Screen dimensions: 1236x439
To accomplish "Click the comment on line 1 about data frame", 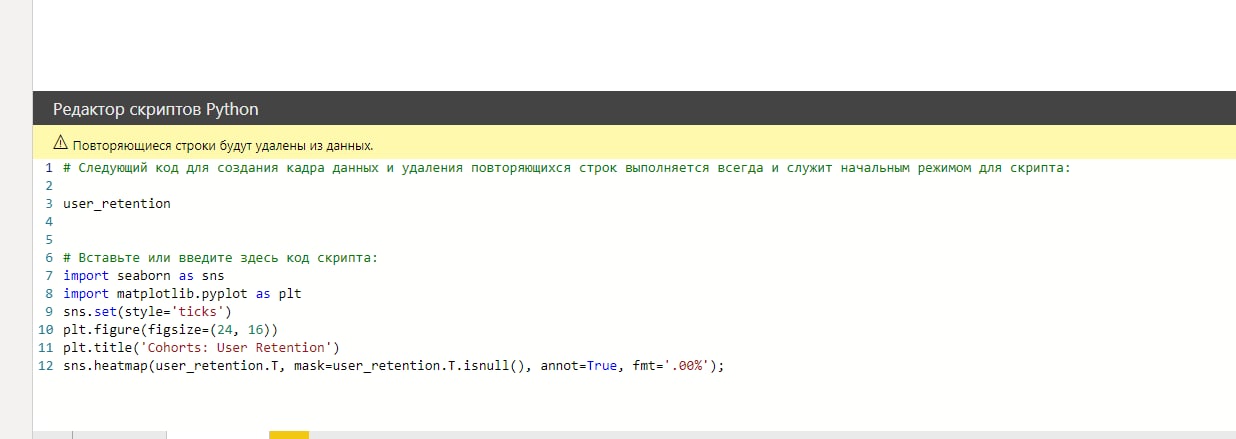I will (567, 167).
